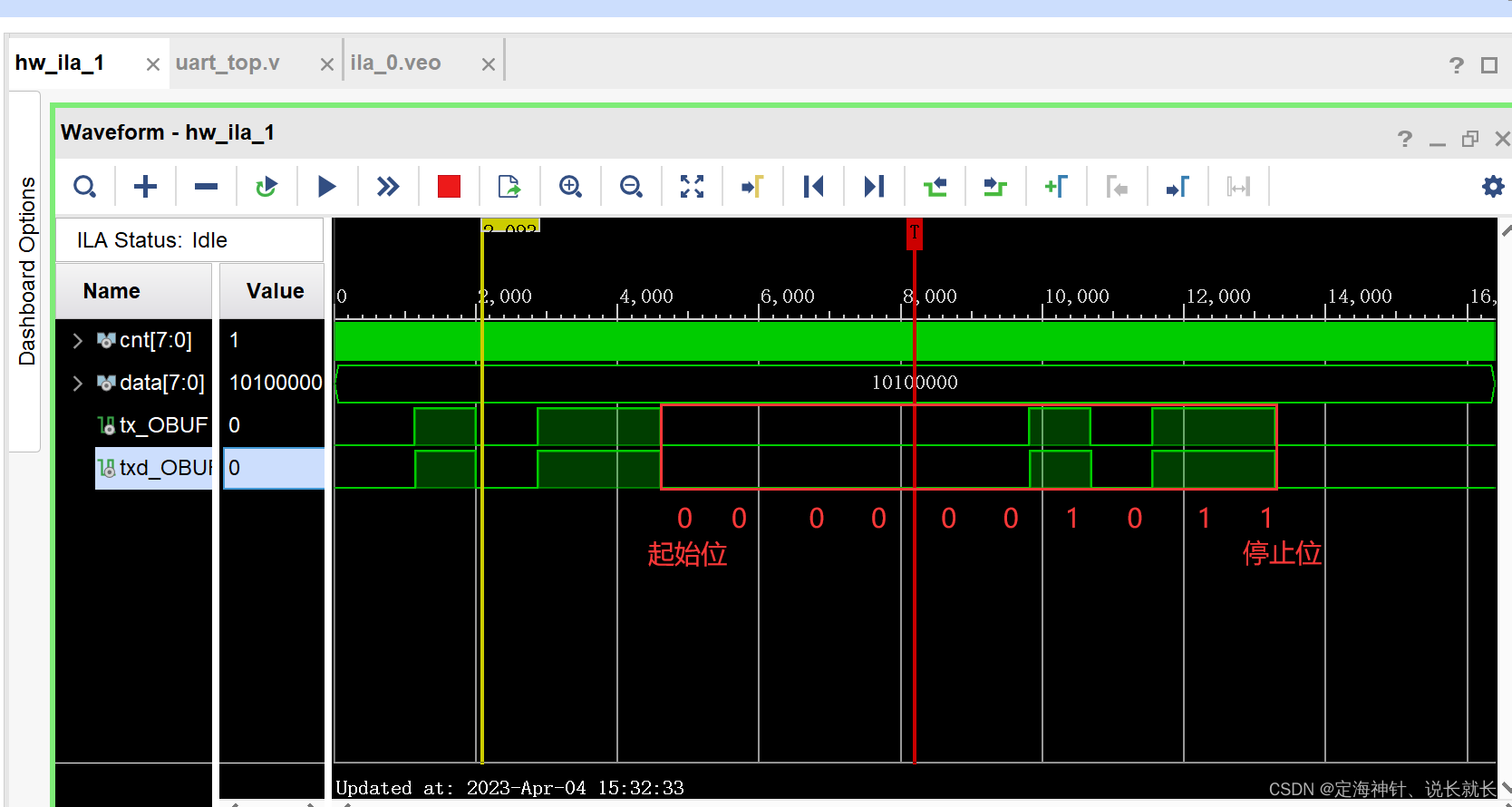Click the Name column header
Screen dimensions: 1512x807
[x=133, y=291]
